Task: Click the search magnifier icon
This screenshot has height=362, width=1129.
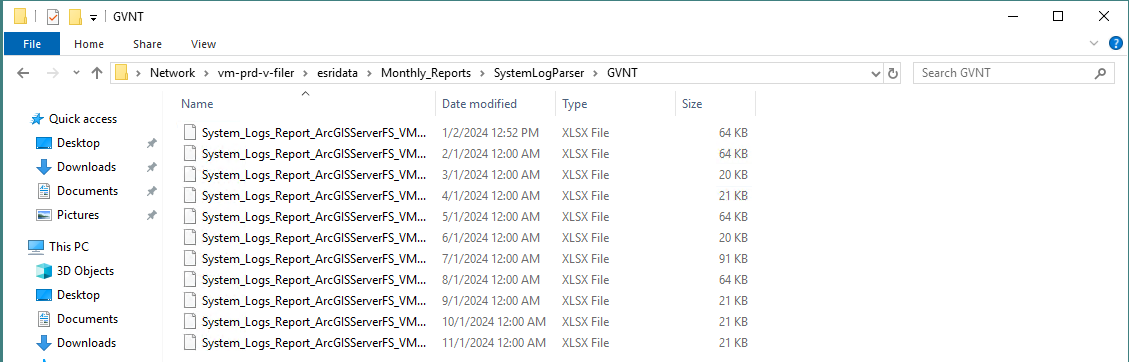Action: pyautogui.click(x=1099, y=73)
